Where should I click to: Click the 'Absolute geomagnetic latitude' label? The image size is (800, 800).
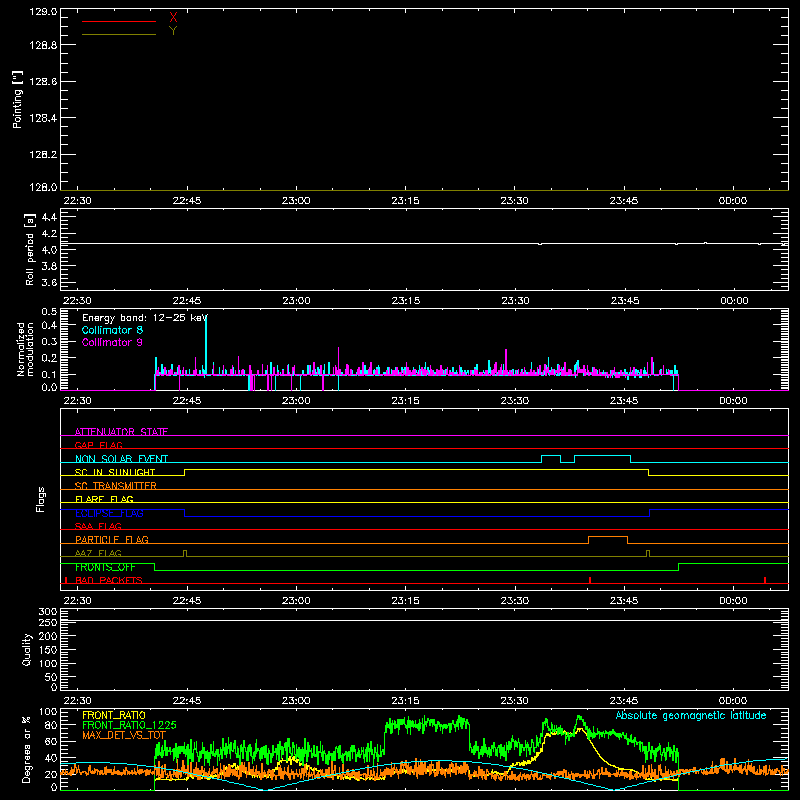691,715
